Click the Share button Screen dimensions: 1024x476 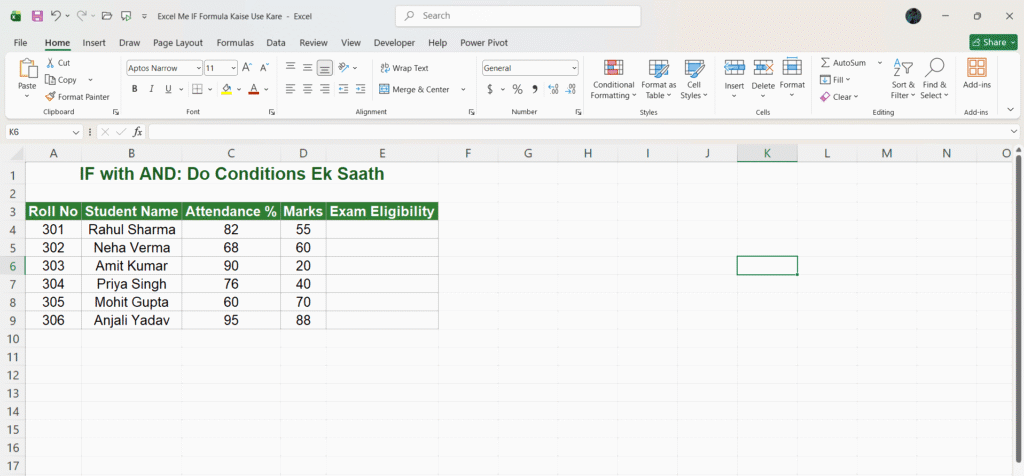coord(993,42)
